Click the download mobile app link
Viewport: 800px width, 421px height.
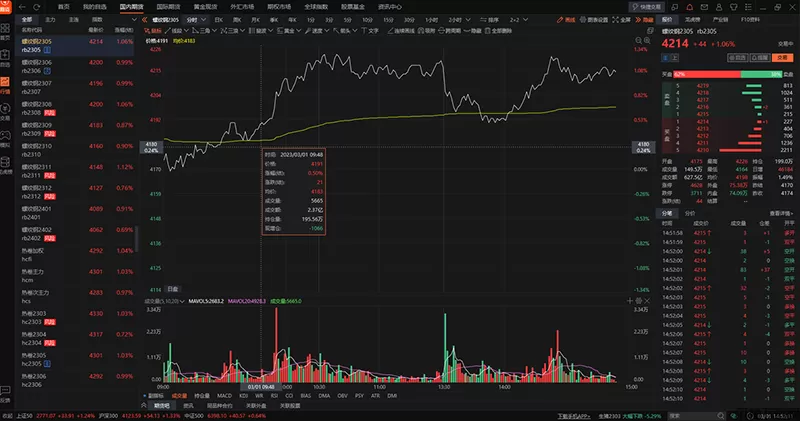[x=573, y=416]
